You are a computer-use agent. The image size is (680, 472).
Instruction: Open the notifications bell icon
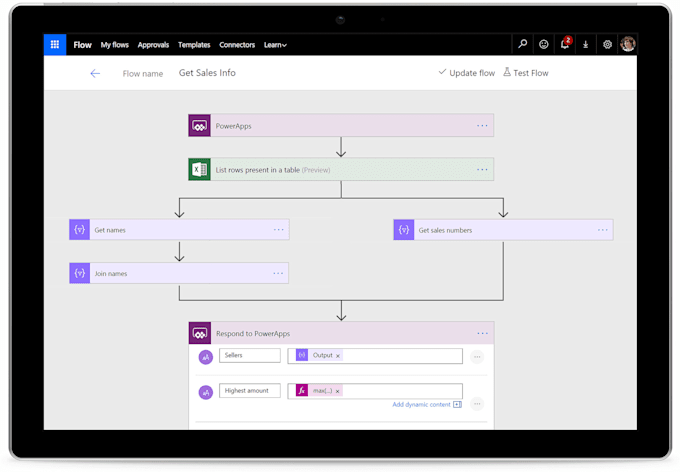(x=565, y=44)
